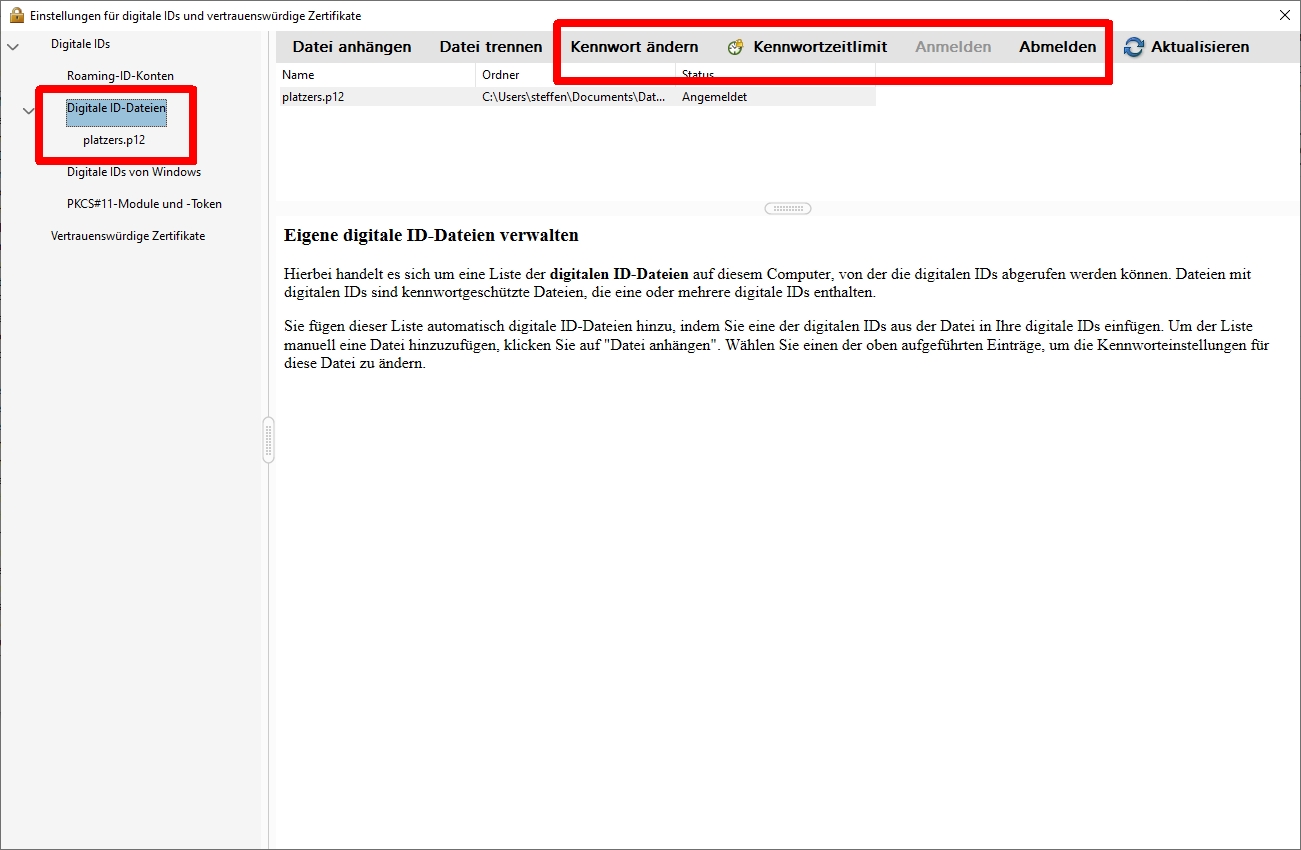The height and width of the screenshot is (850, 1301).
Task: Sort the list by Ordner column
Action: click(575, 75)
